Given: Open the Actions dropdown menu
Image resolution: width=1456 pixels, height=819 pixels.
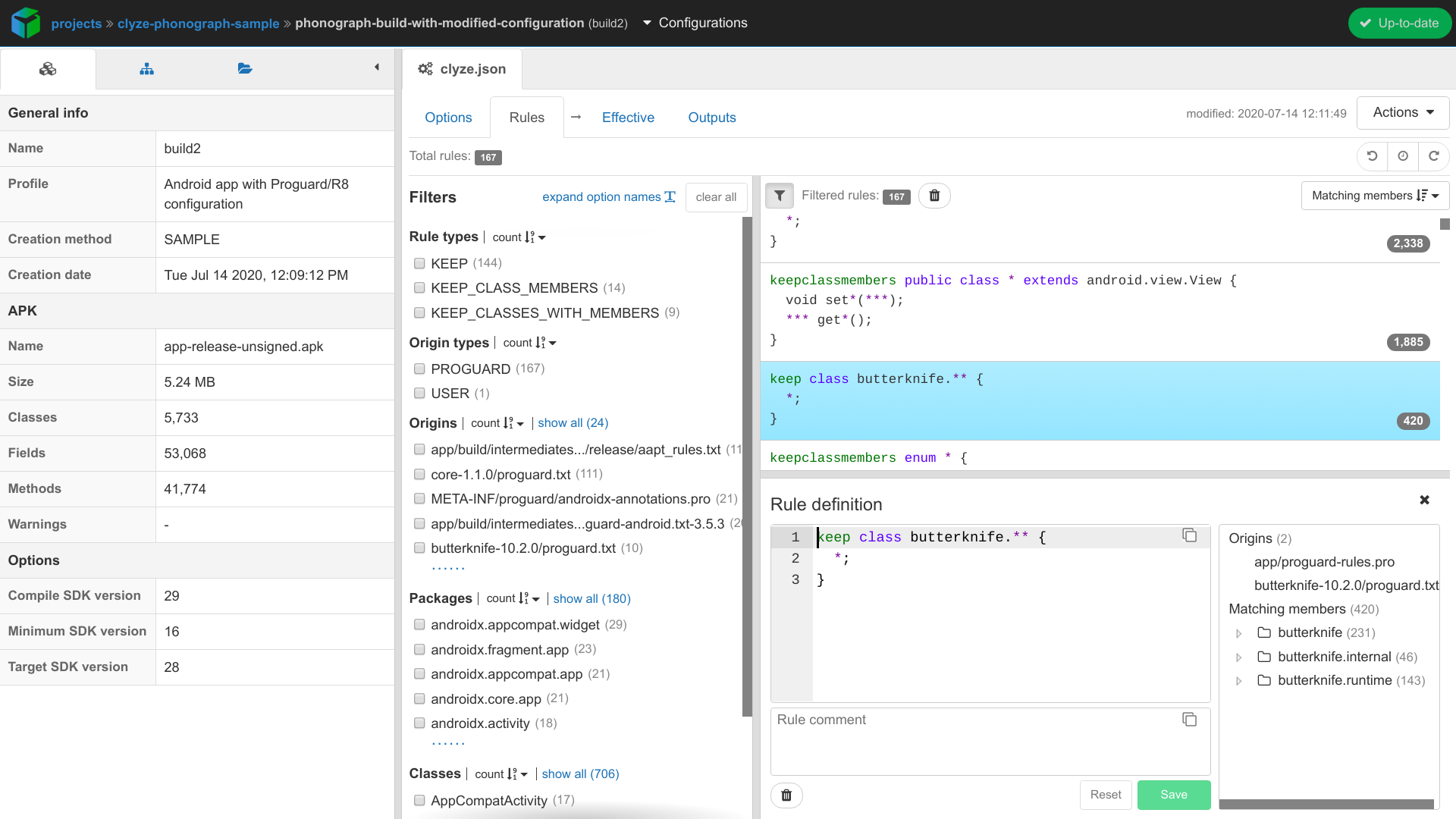Looking at the screenshot, I should pyautogui.click(x=1403, y=112).
